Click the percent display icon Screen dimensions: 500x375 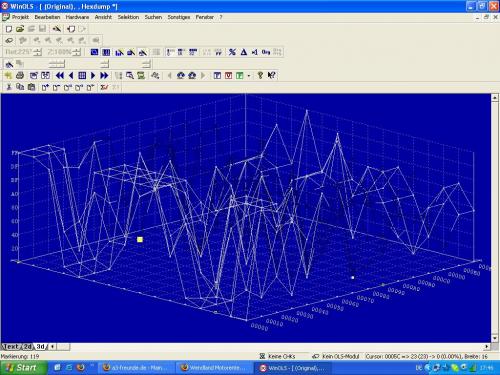click(232, 52)
